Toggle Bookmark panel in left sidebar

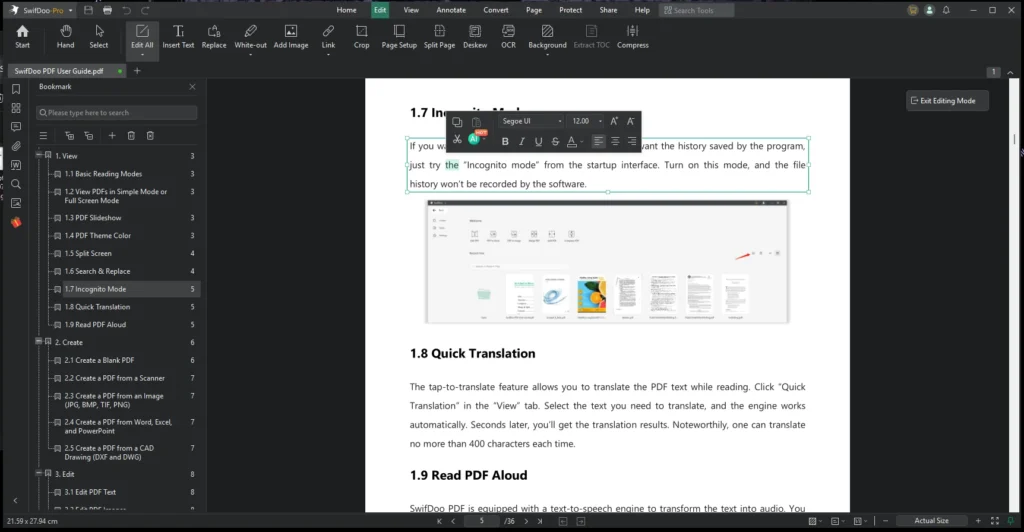pos(16,89)
